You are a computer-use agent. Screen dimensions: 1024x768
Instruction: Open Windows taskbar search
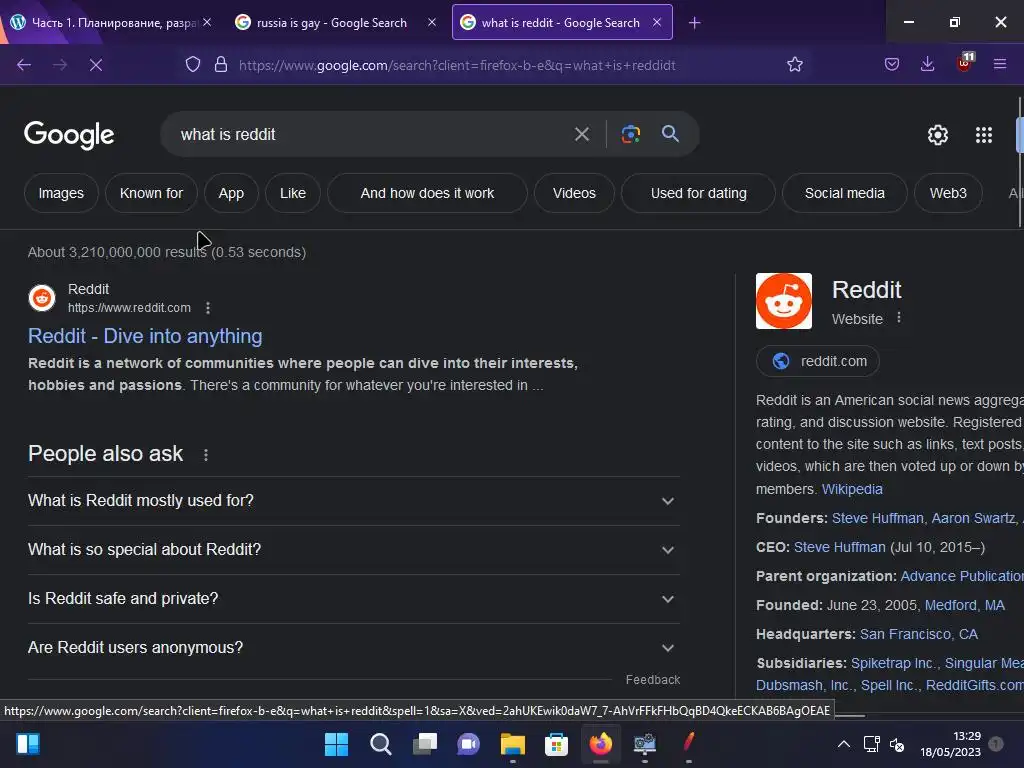tap(381, 744)
